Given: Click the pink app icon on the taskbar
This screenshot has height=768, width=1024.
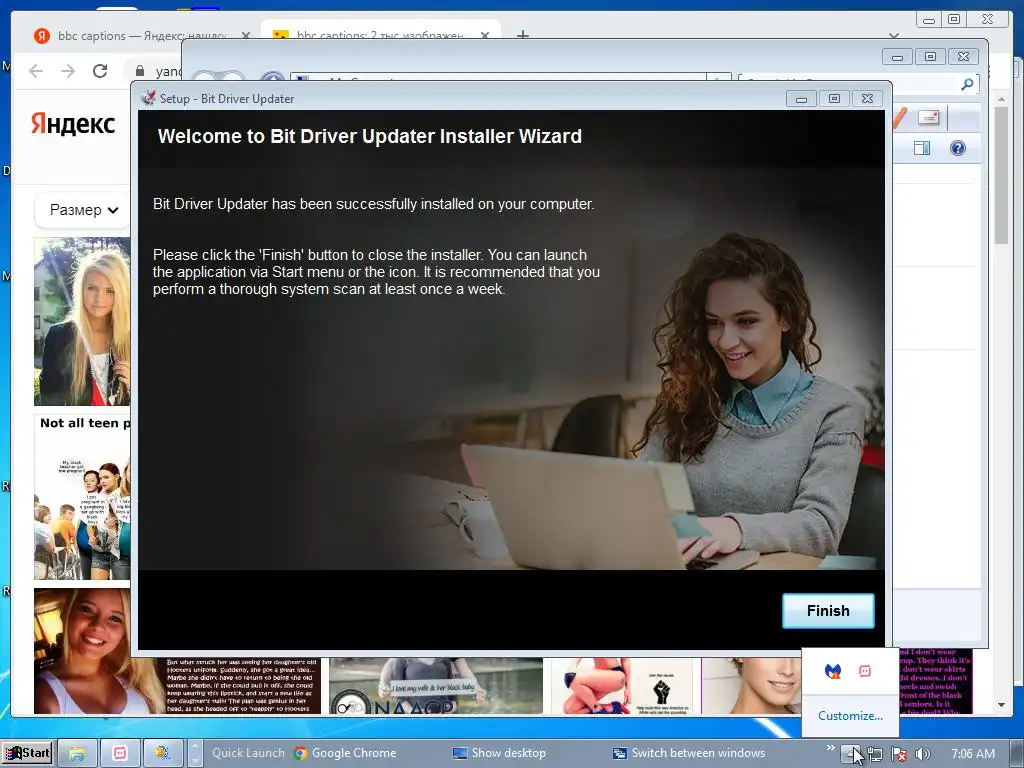Looking at the screenshot, I should (120, 753).
